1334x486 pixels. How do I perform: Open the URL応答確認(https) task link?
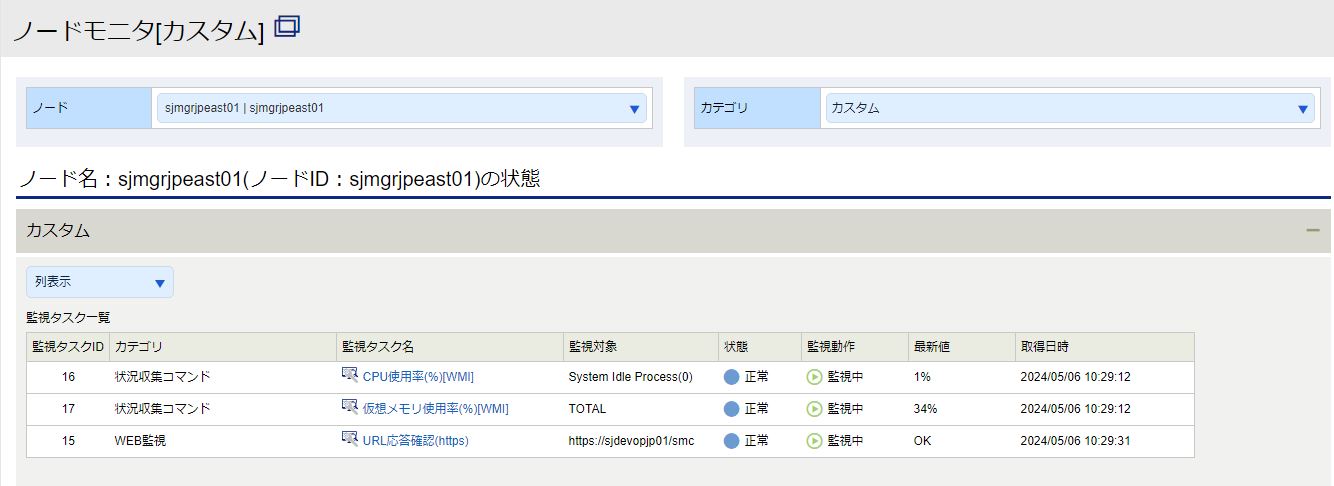point(415,440)
